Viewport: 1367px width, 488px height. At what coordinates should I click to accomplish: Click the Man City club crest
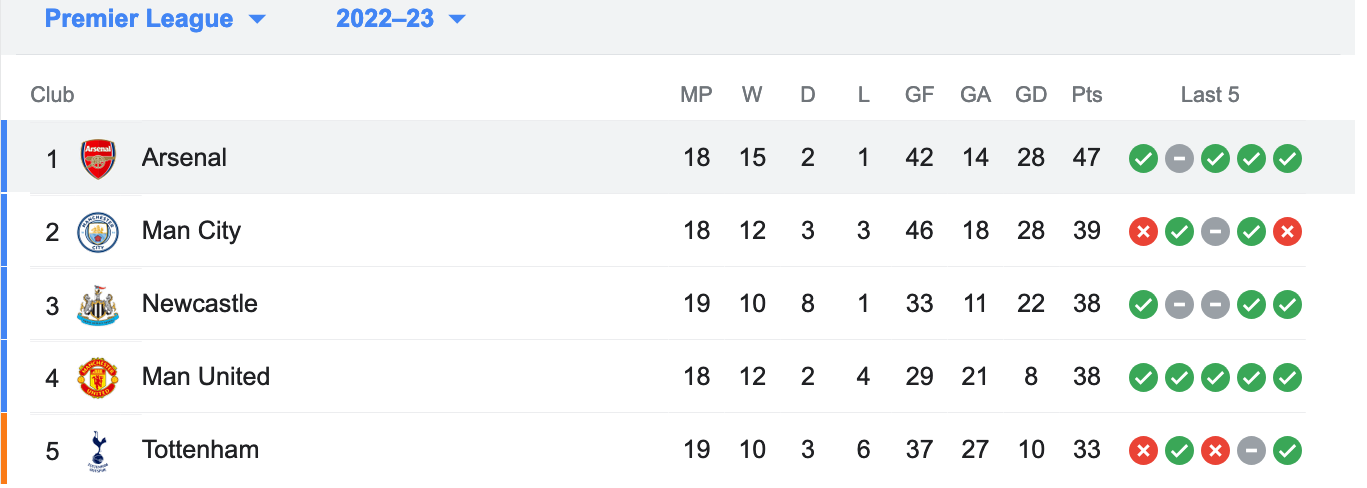(98, 231)
